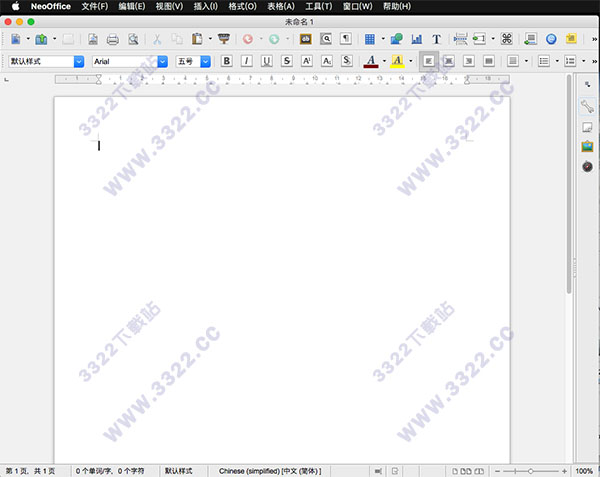Click the Insert Comment note icon
This screenshot has height=477, width=600.
(571, 39)
